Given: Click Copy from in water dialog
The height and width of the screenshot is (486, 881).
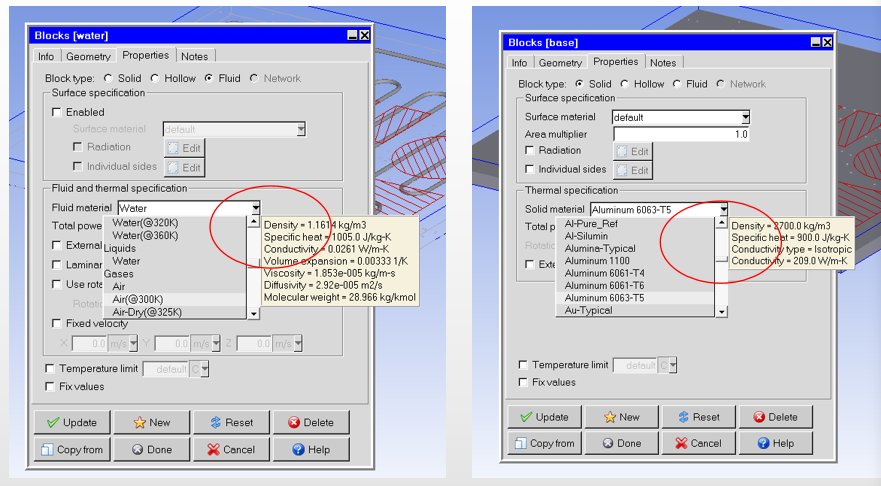Looking at the screenshot, I should tap(71, 450).
